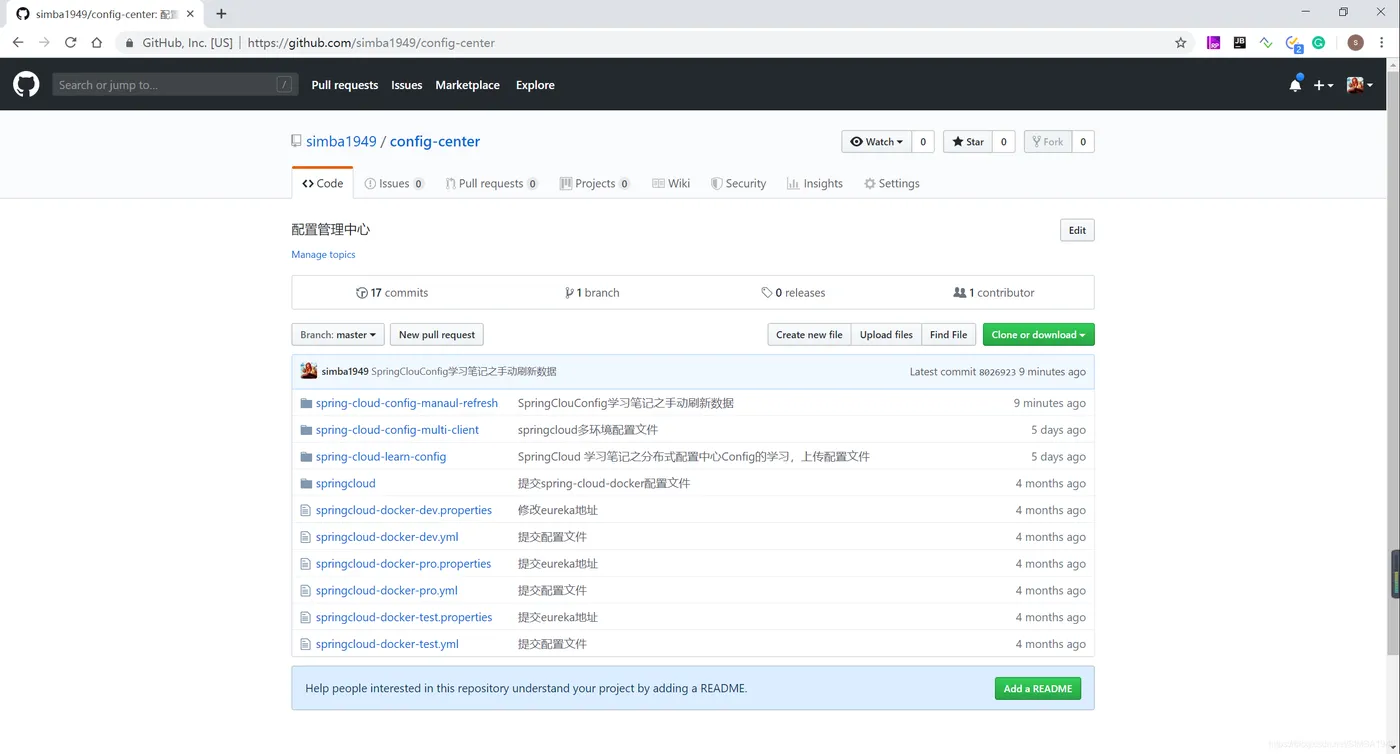This screenshot has height=754, width=1400.
Task: Open Marketplace in top navigation
Action: point(467,85)
